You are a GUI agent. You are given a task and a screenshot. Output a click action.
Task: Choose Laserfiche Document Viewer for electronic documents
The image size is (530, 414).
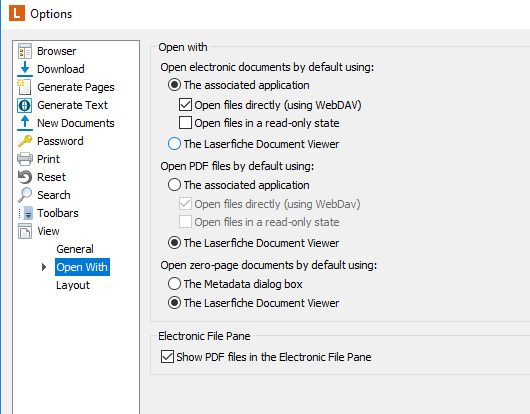174,144
